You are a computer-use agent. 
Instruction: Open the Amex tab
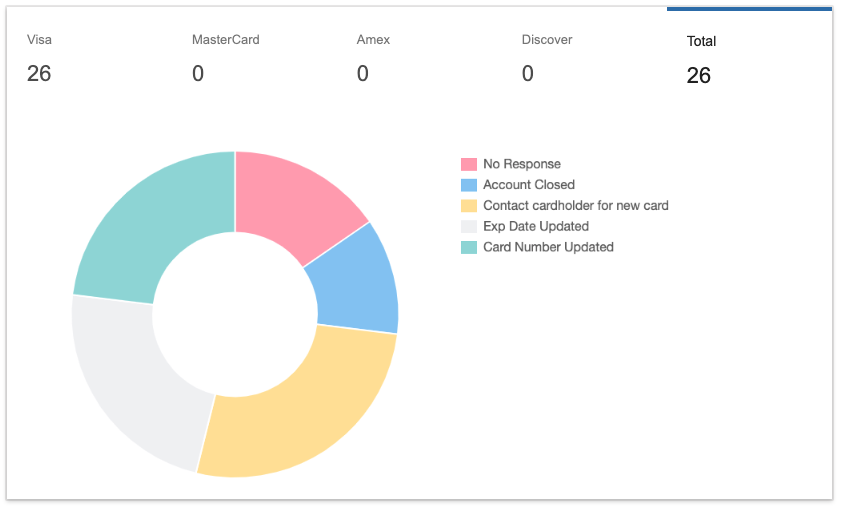tap(373, 58)
